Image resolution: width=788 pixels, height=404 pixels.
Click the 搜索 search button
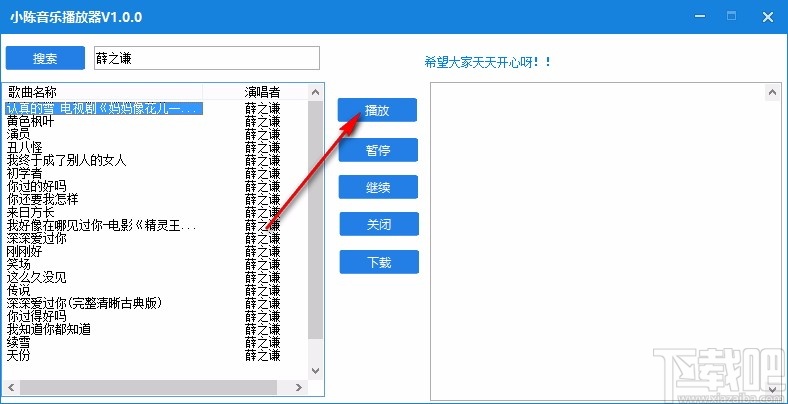tap(45, 58)
